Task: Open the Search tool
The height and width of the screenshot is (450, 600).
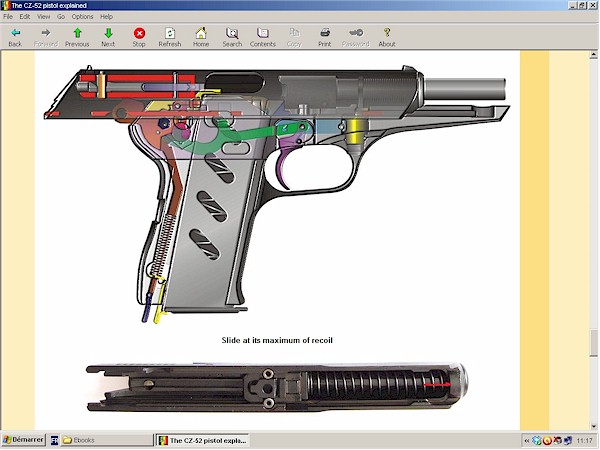Action: click(232, 37)
